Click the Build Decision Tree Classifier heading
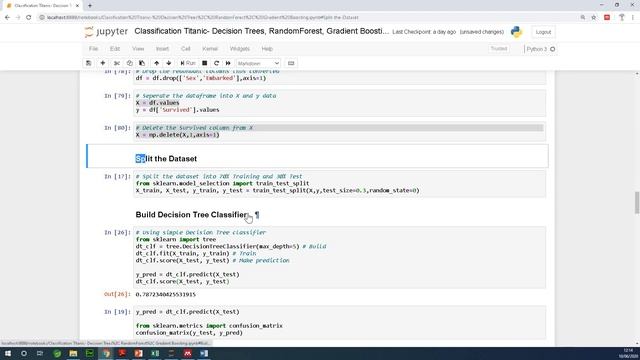This screenshot has width=640, height=360. pos(191,215)
